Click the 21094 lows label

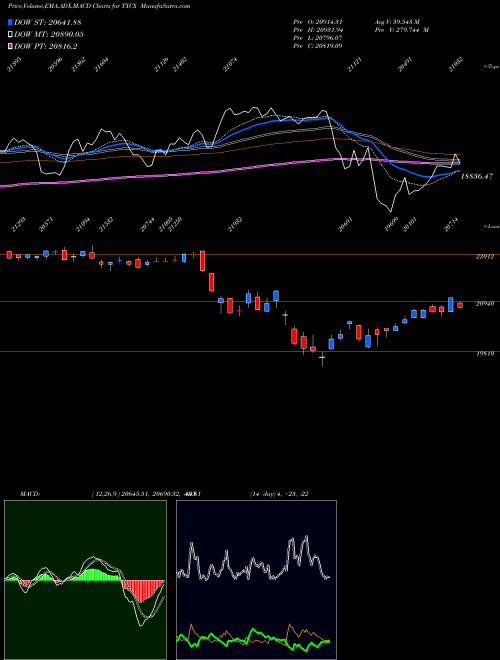(x=83, y=225)
